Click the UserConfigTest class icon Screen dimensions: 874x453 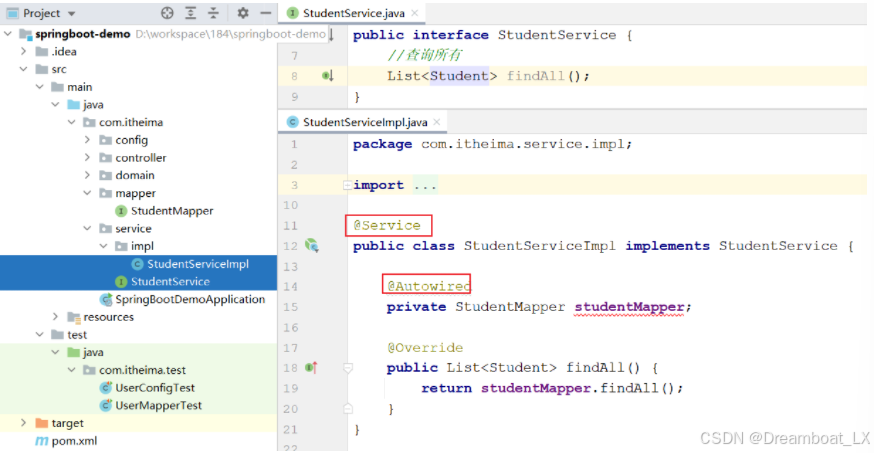[106, 388]
